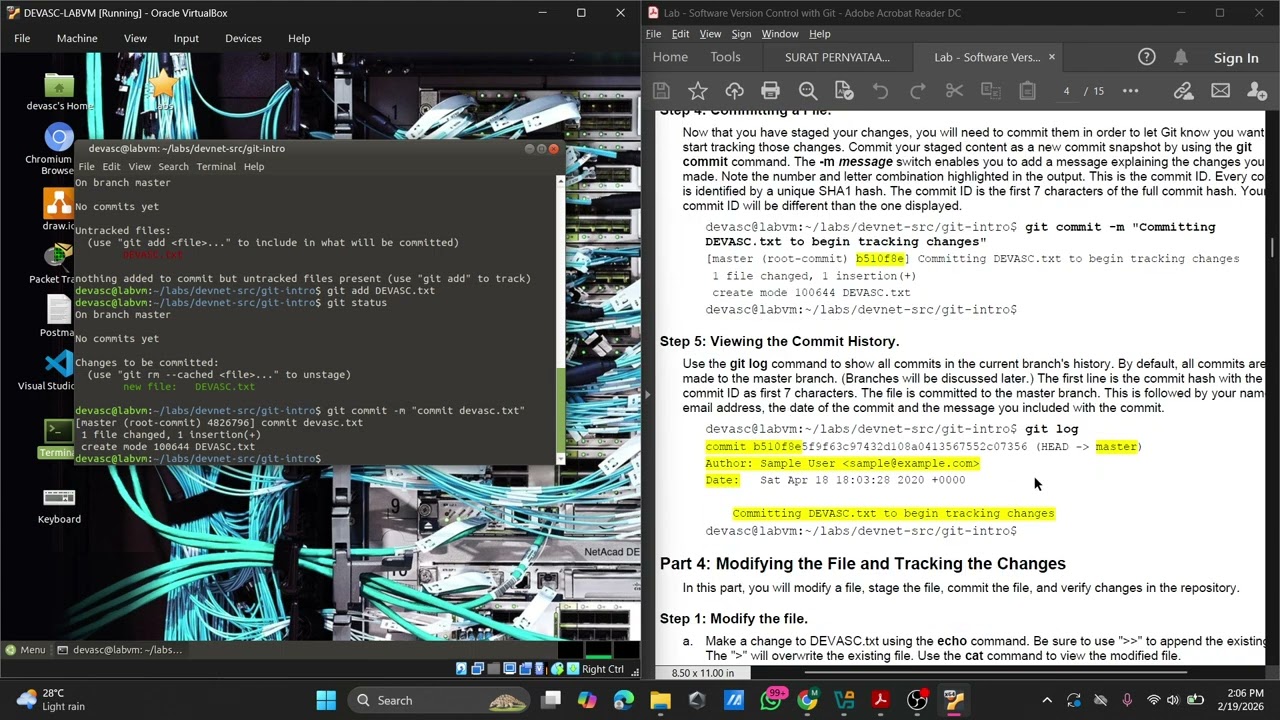Click the share link icon in Acrobat
1280x720 pixels.
point(1183,91)
